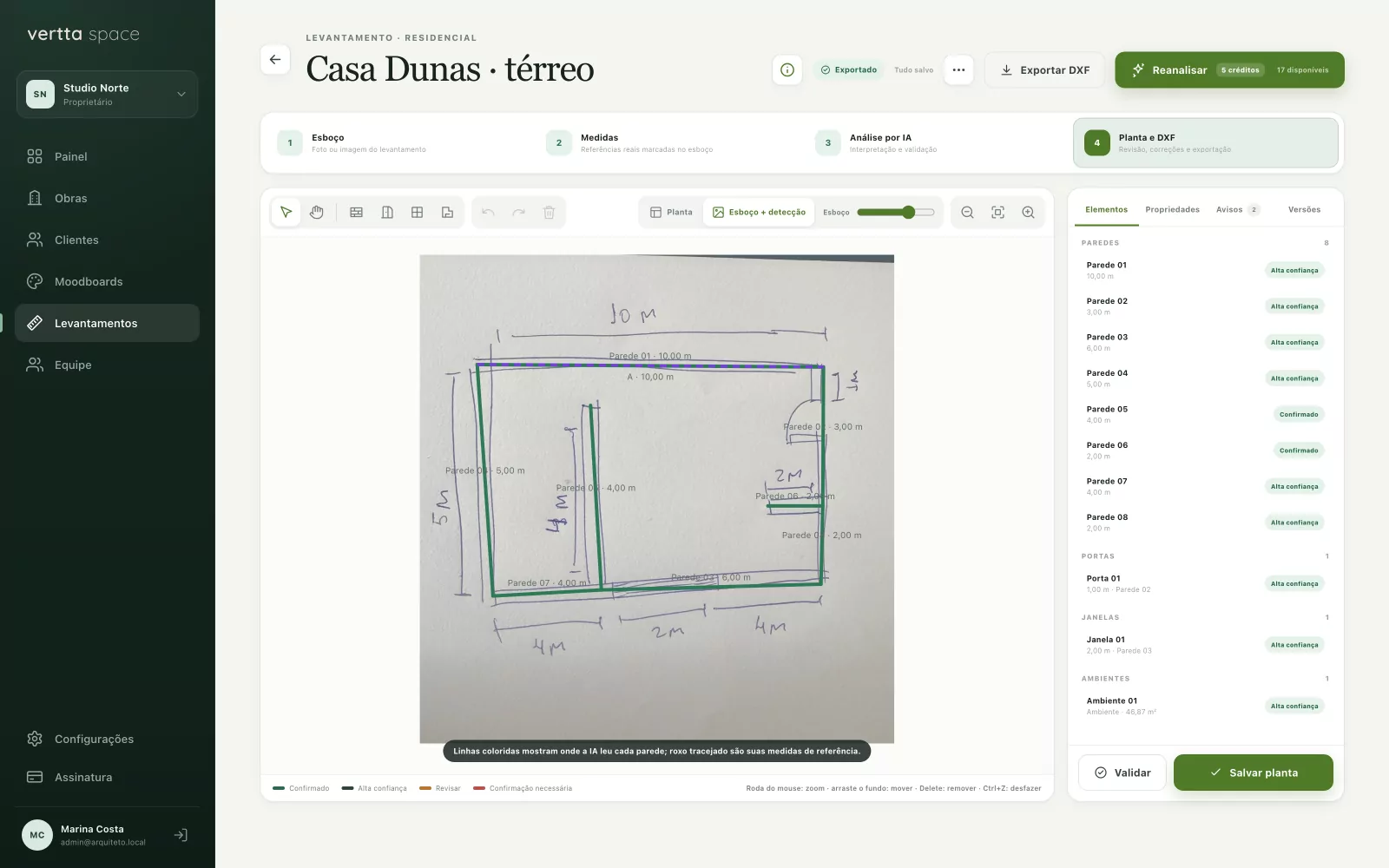
Task: Log out via the exit icon
Action: (181, 835)
